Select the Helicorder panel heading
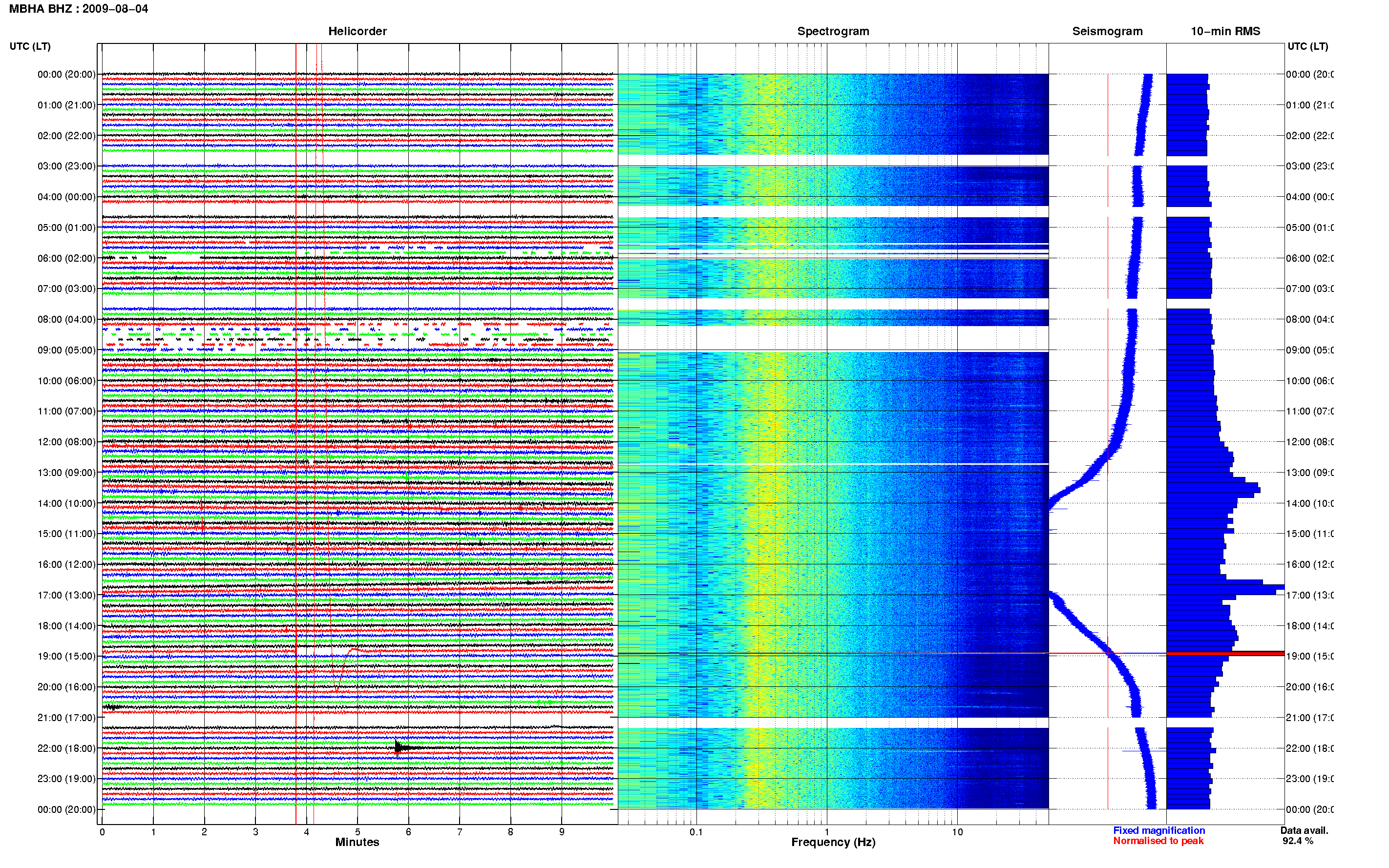Screen dimensions: 1389x868 pyautogui.click(x=357, y=31)
